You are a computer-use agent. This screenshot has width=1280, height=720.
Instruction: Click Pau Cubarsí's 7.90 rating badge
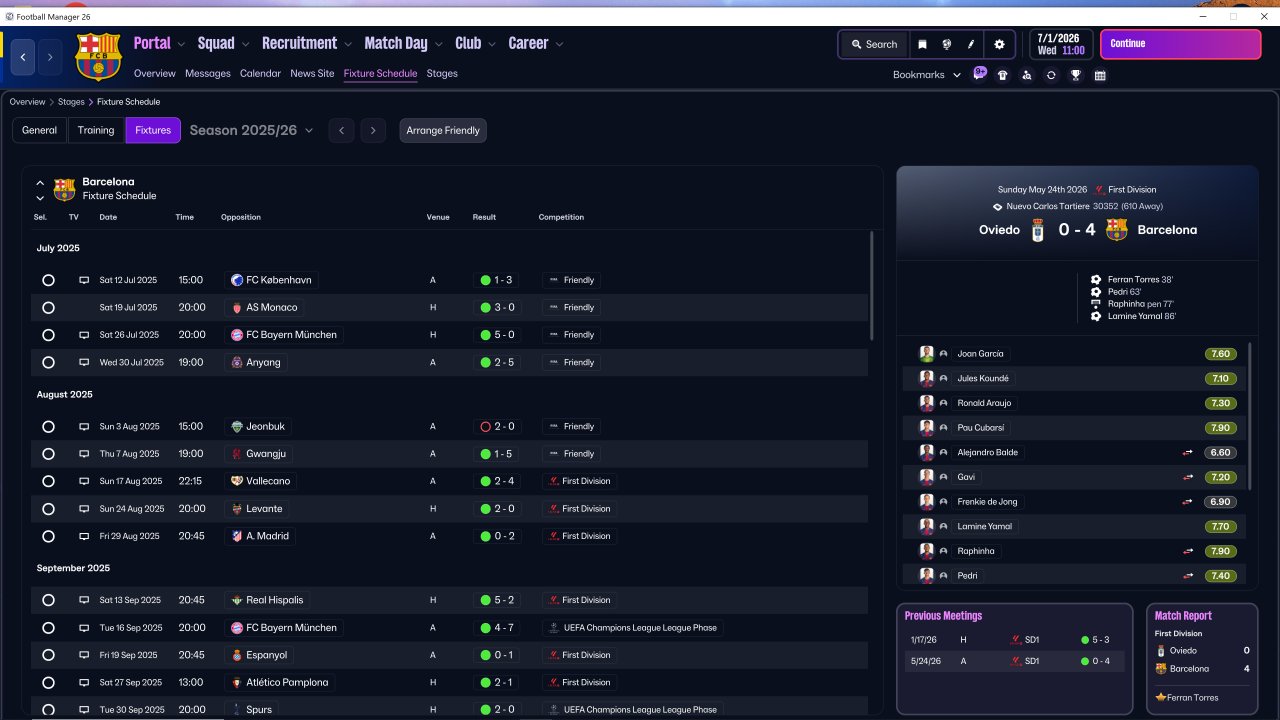[1220, 428]
